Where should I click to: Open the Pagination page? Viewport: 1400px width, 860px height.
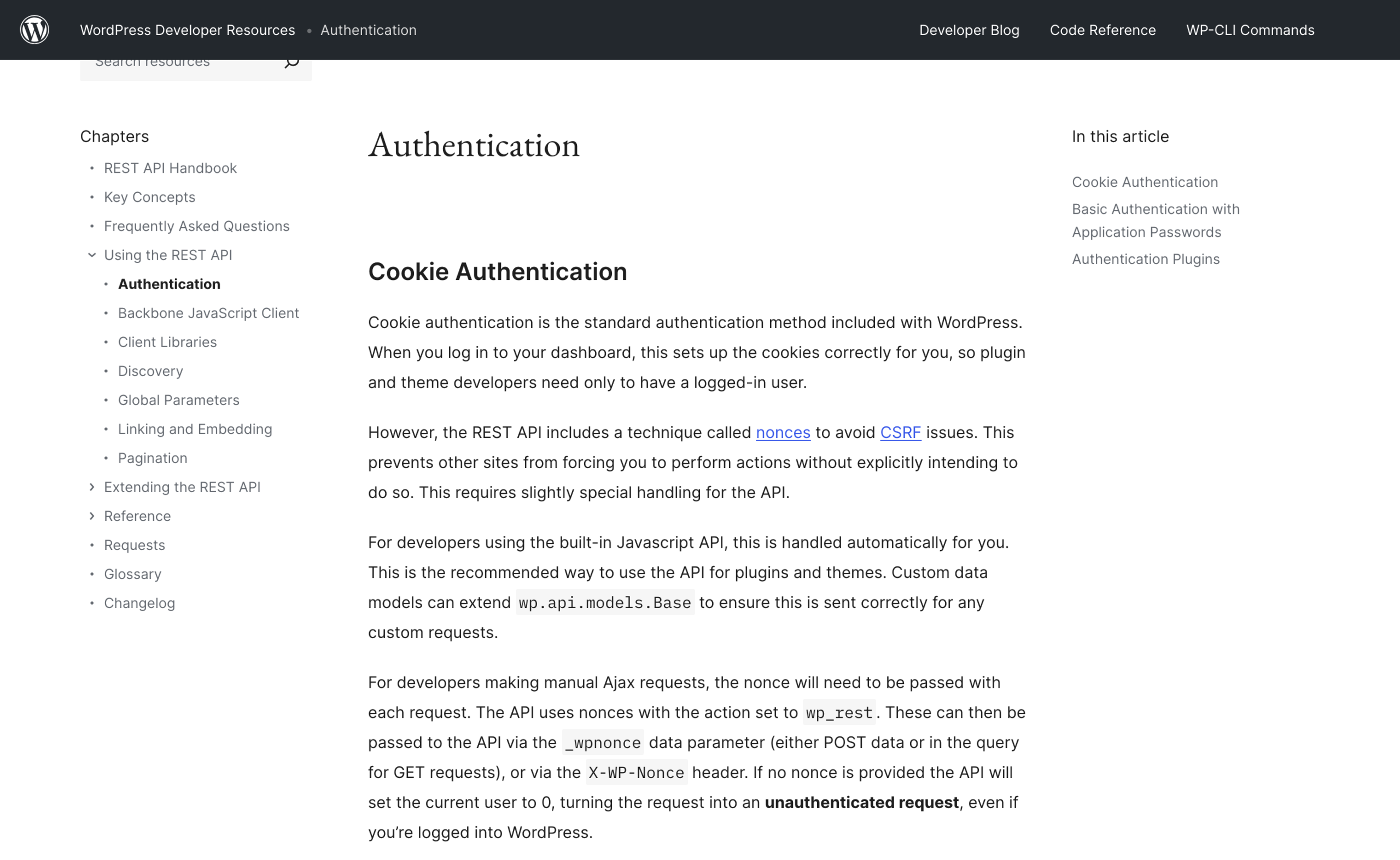click(x=153, y=459)
